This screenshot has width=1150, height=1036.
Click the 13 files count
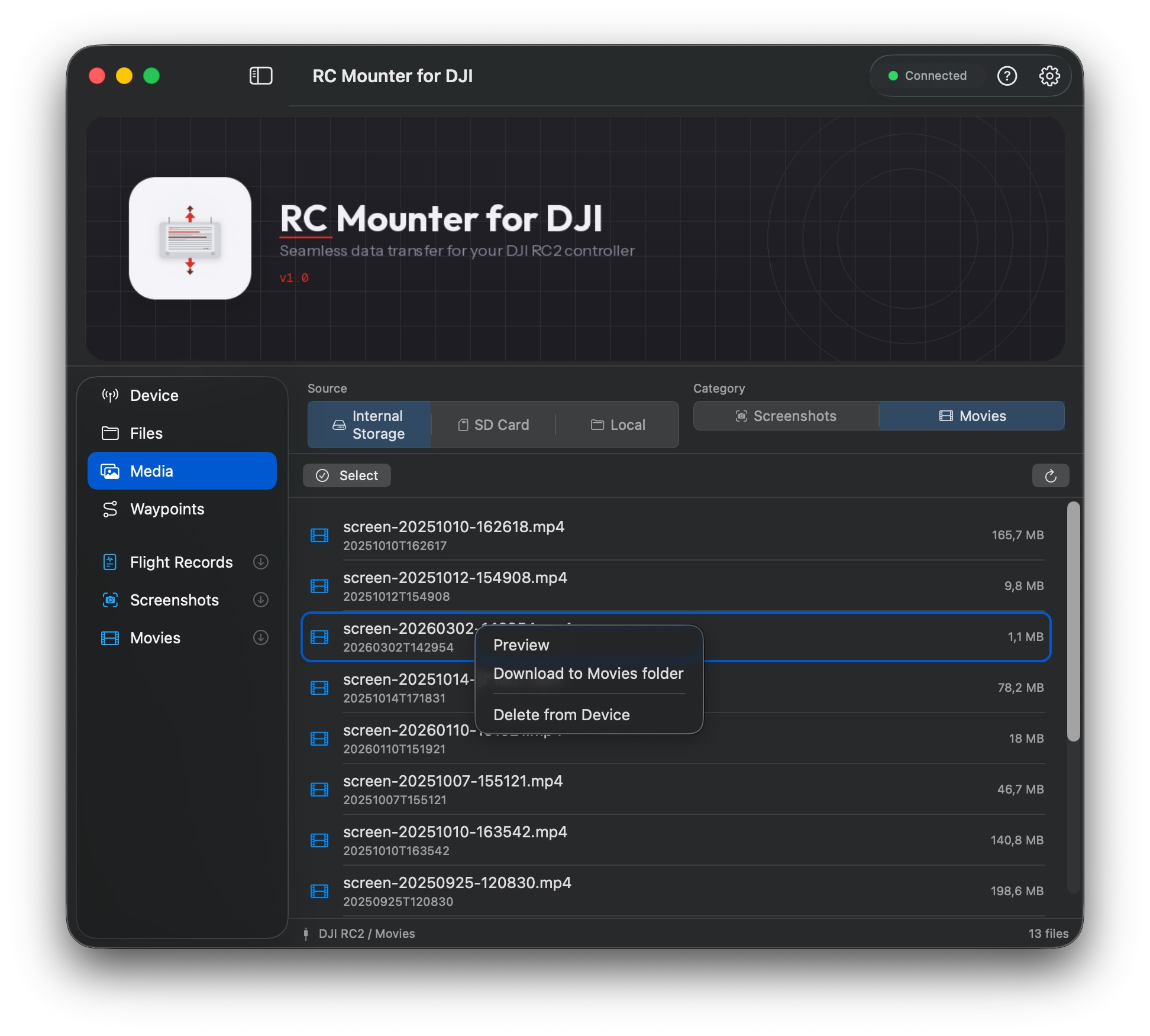click(1048, 934)
